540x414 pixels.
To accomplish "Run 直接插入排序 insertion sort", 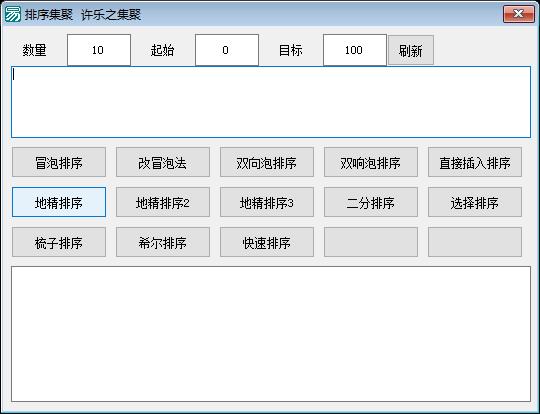I will point(475,162).
